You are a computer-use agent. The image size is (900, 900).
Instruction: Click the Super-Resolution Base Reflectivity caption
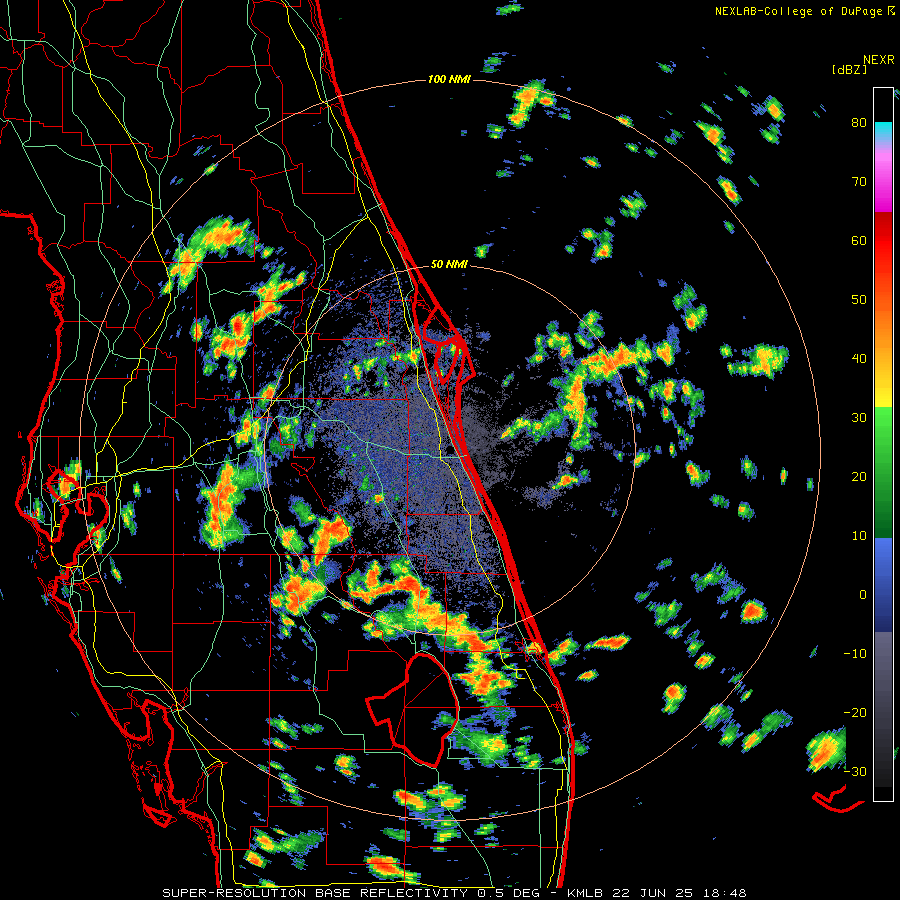point(454,893)
